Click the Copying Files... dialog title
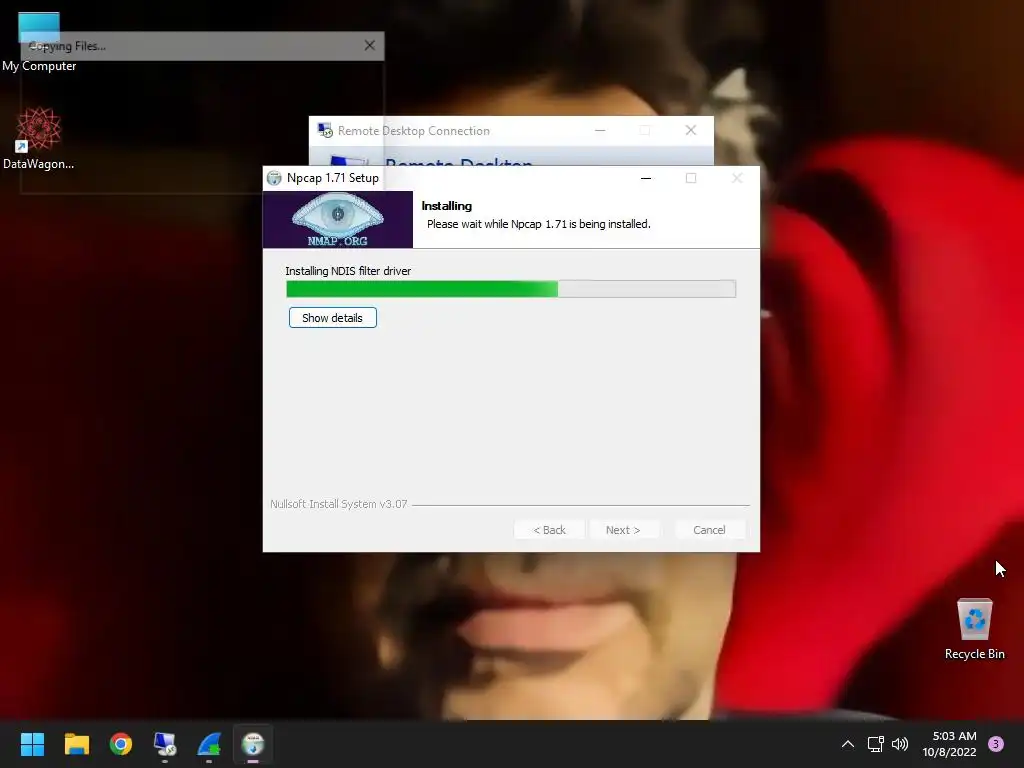 [67, 46]
